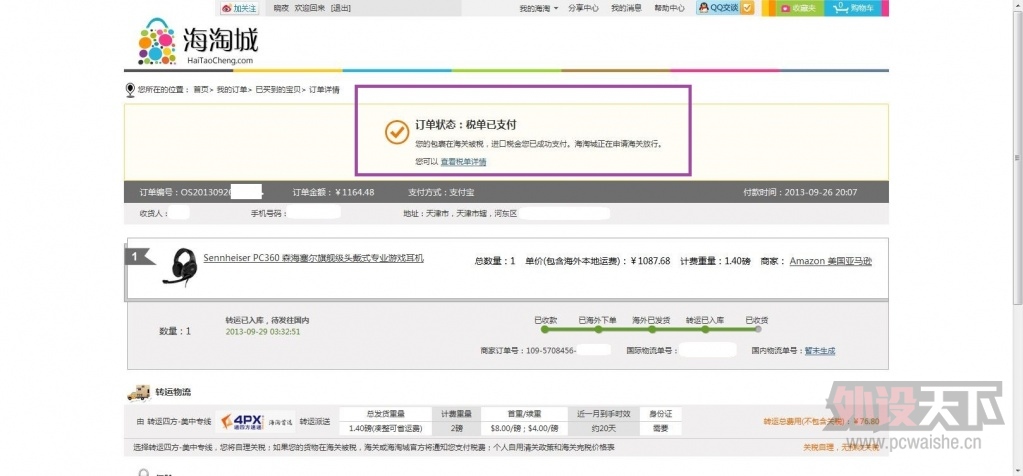Click the Weibo 加关注 follow button
This screenshot has height=476, width=1023.
[x=239, y=8]
